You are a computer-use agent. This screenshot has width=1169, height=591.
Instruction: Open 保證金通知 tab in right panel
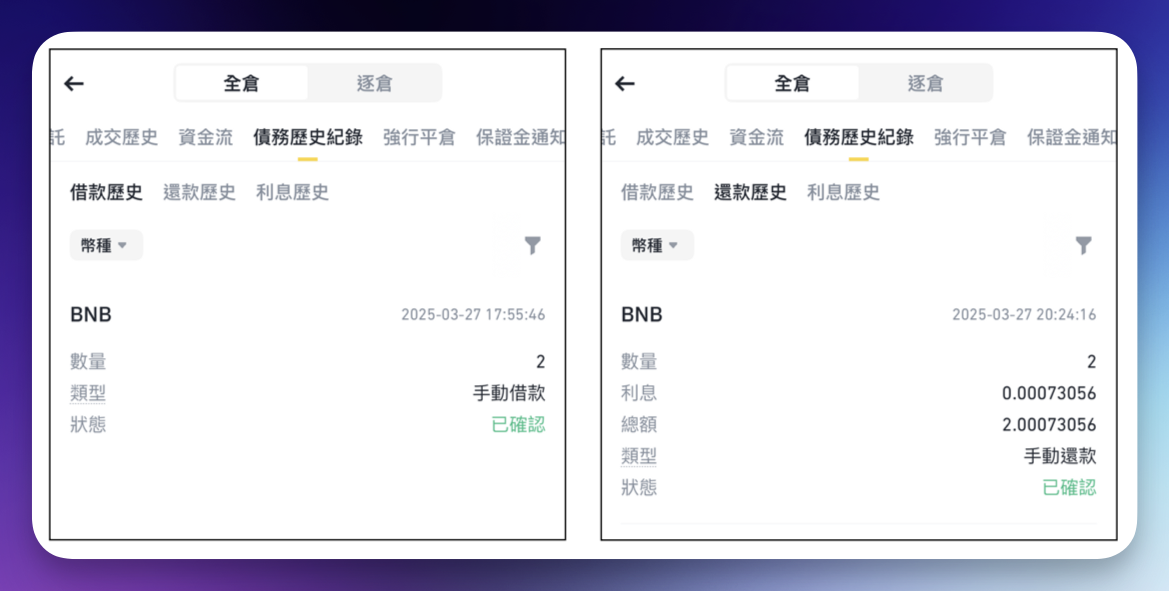click(x=1071, y=137)
